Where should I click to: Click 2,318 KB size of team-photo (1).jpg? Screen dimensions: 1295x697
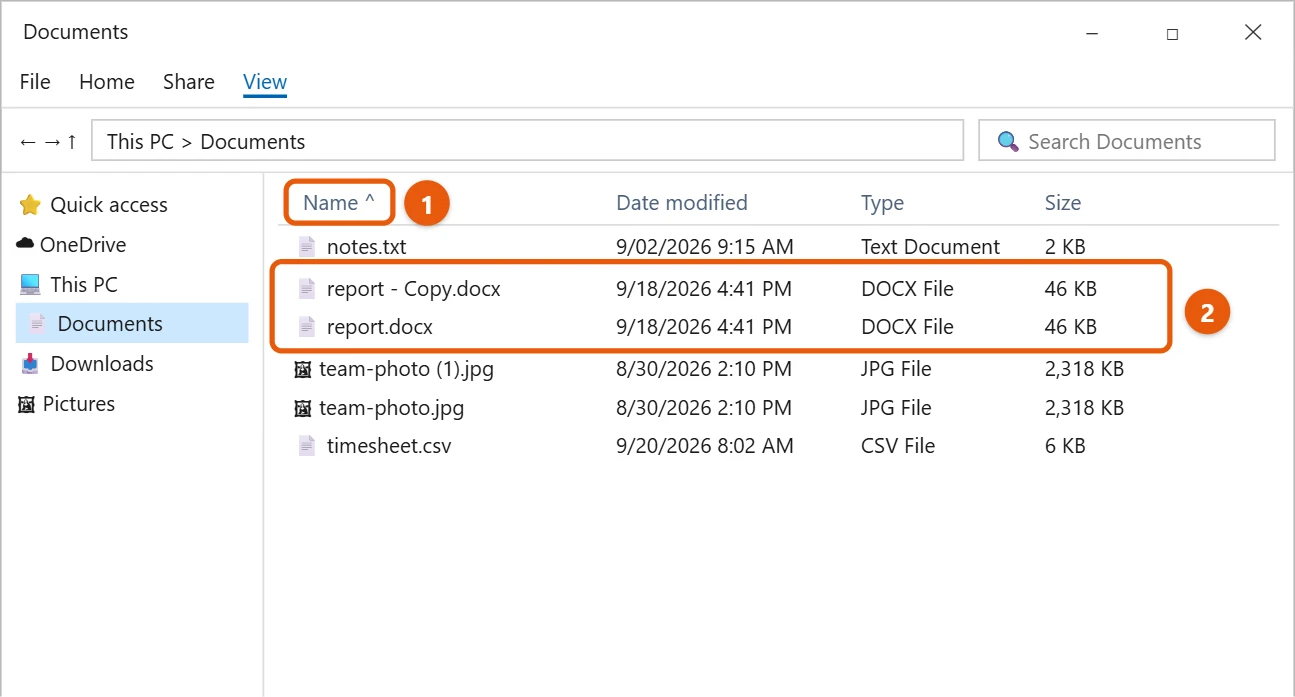[x=1084, y=369]
